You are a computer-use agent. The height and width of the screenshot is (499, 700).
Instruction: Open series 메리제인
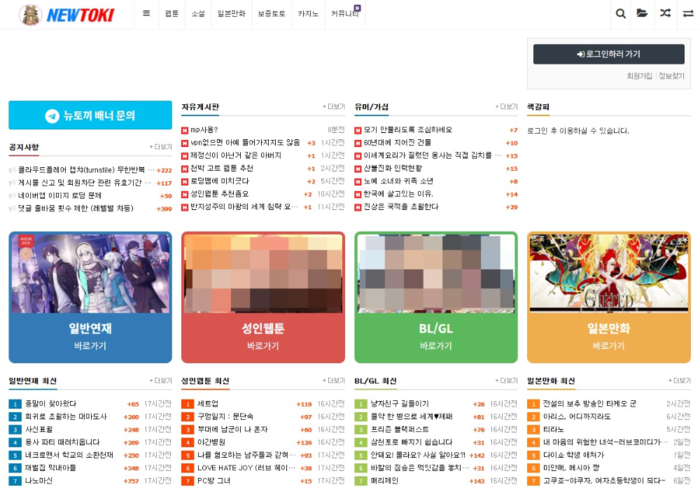pyautogui.click(x=384, y=481)
